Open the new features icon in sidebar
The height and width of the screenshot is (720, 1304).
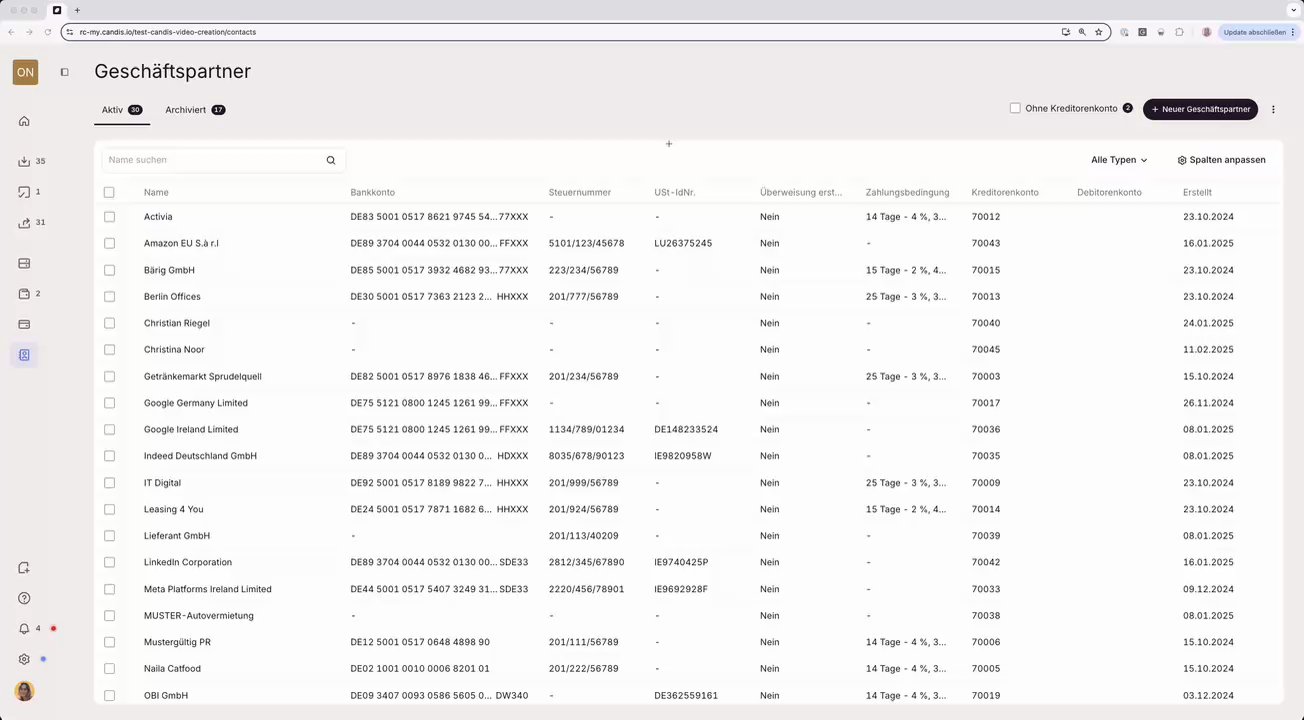tap(24, 568)
